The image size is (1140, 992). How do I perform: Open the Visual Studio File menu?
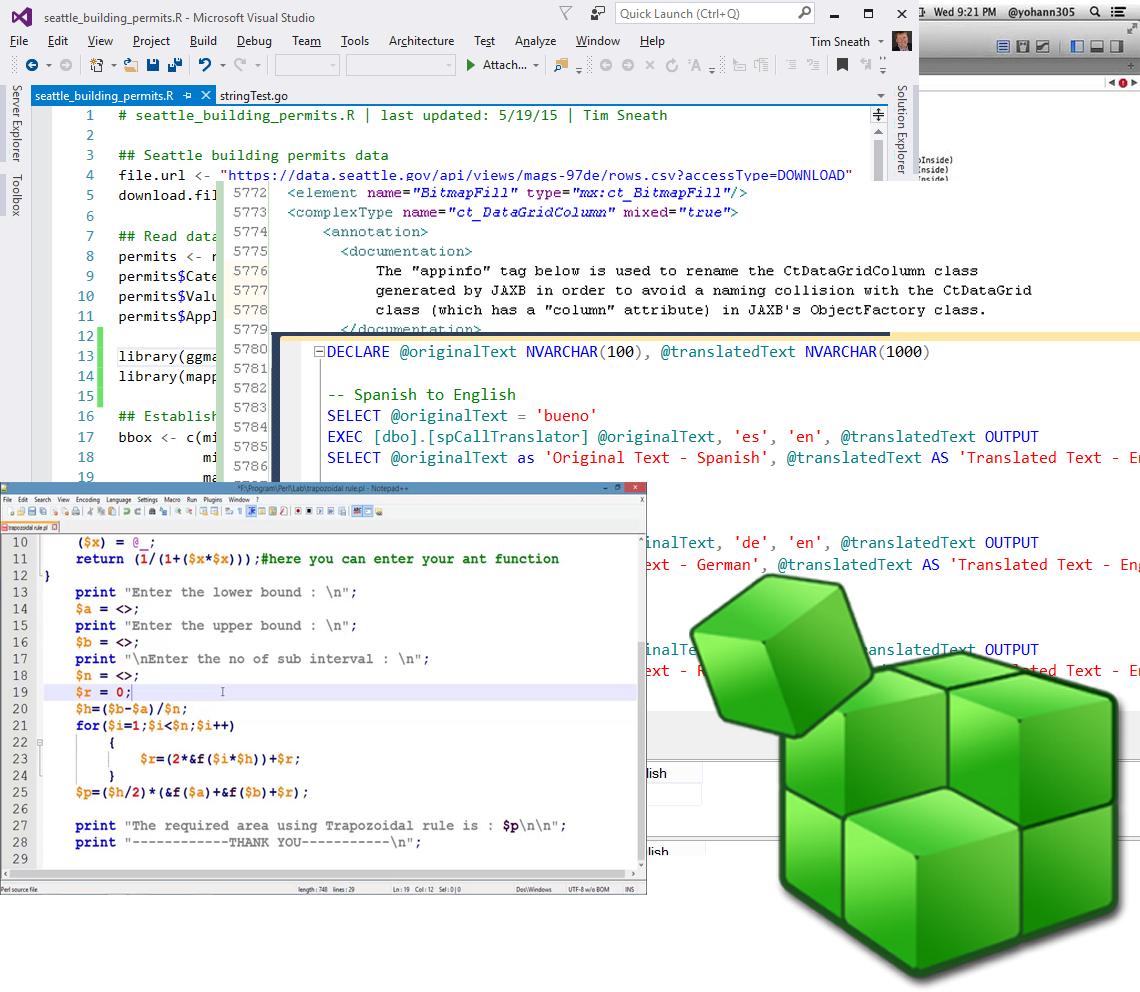pyautogui.click(x=19, y=41)
